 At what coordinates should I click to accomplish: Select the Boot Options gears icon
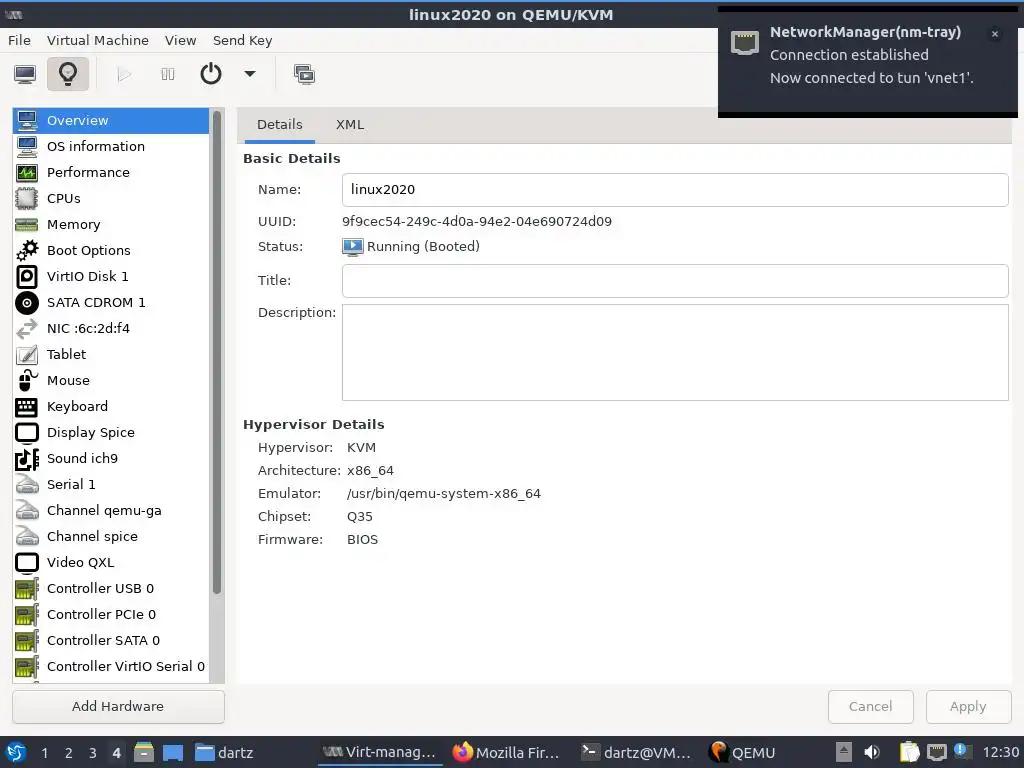[27, 250]
